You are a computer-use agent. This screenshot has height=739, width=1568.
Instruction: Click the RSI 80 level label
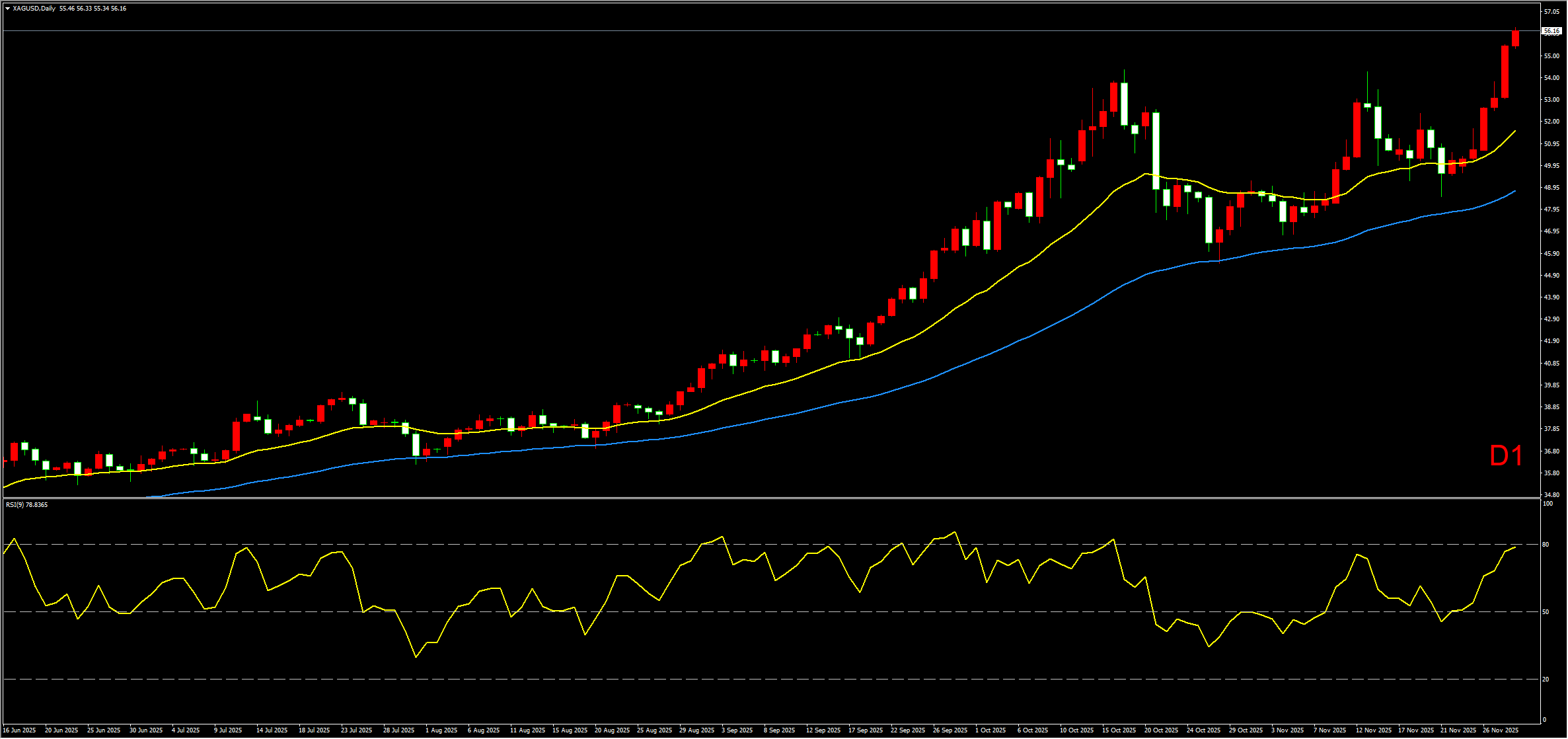pos(1546,545)
